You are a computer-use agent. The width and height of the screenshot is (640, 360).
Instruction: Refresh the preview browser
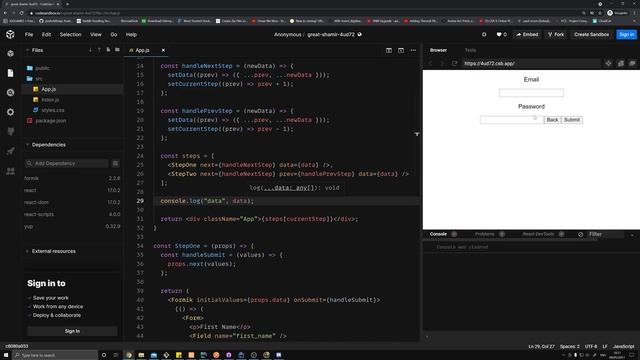pyautogui.click(x=454, y=64)
